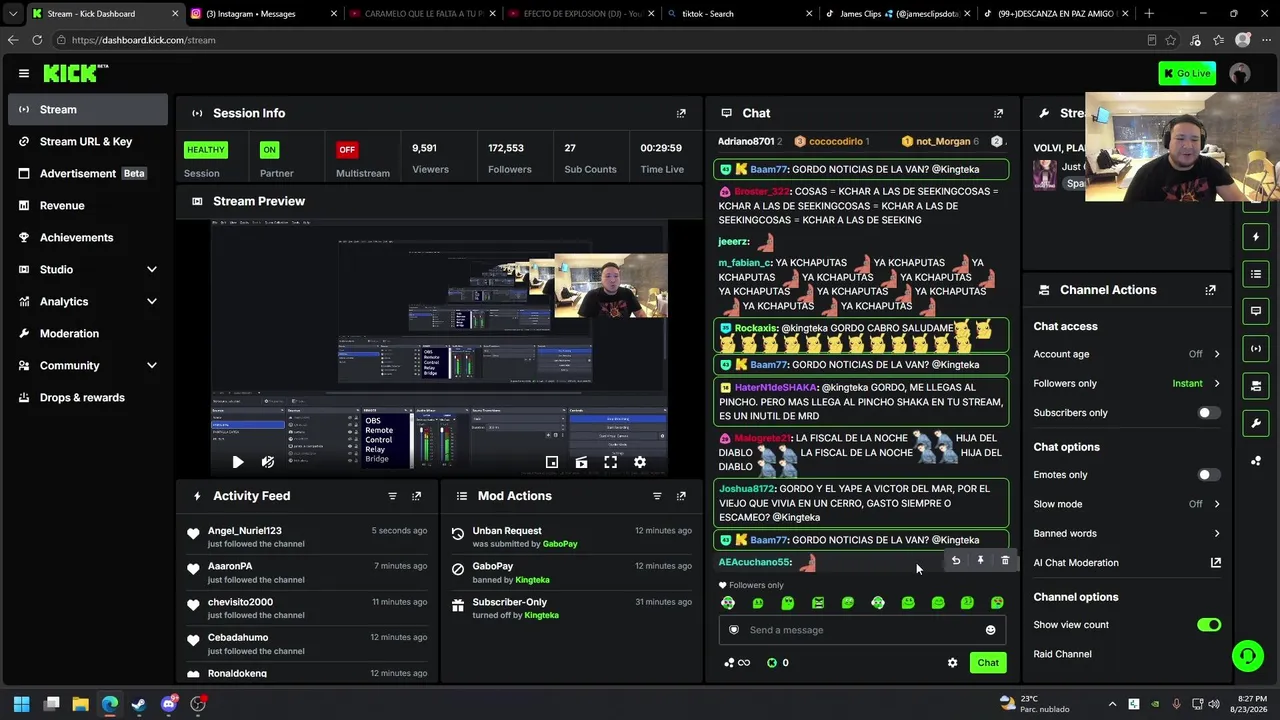
Task: Pop out the Activity Feed panel
Action: tap(417, 496)
